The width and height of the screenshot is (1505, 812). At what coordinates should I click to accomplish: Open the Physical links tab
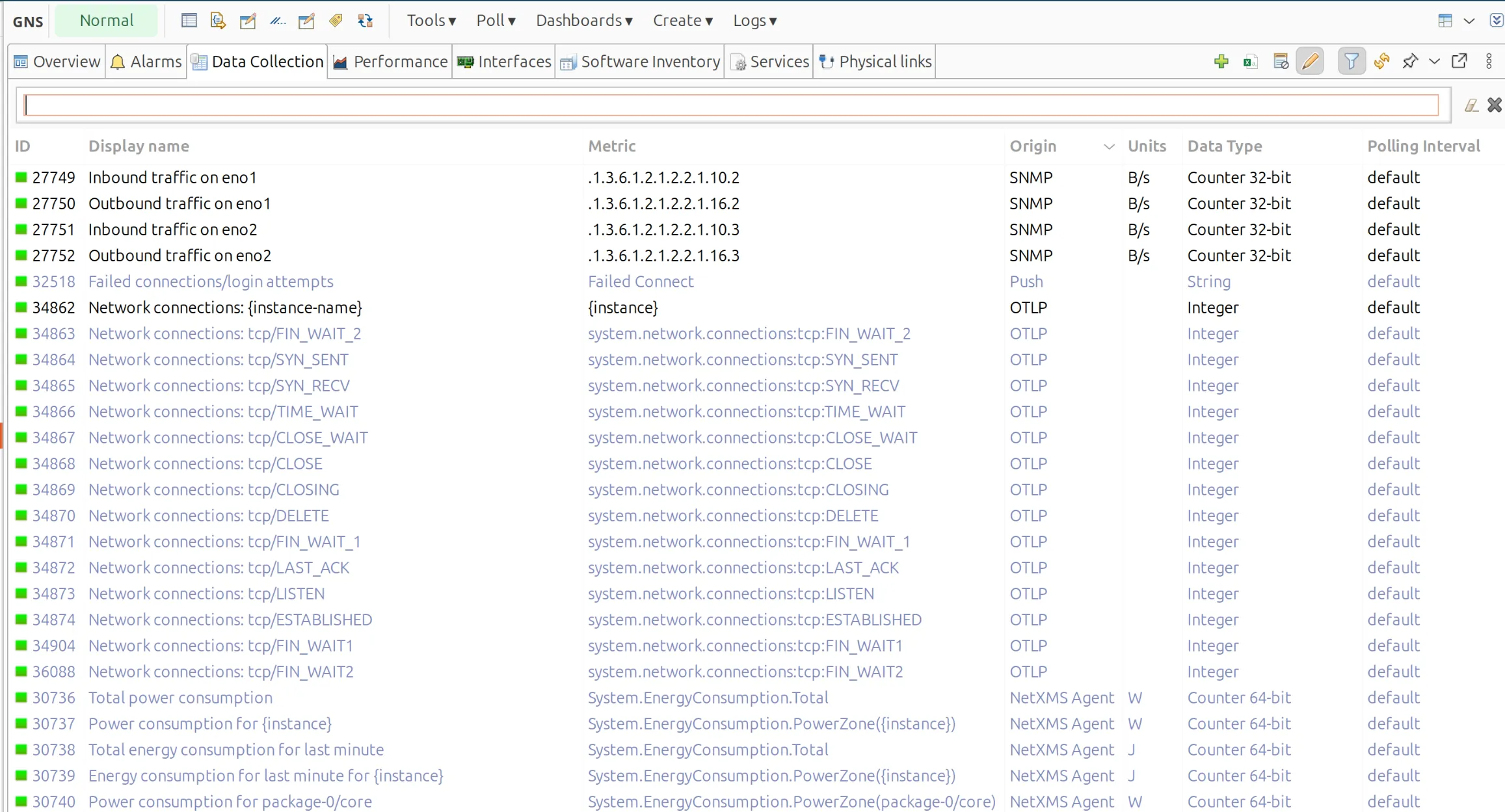pos(875,62)
